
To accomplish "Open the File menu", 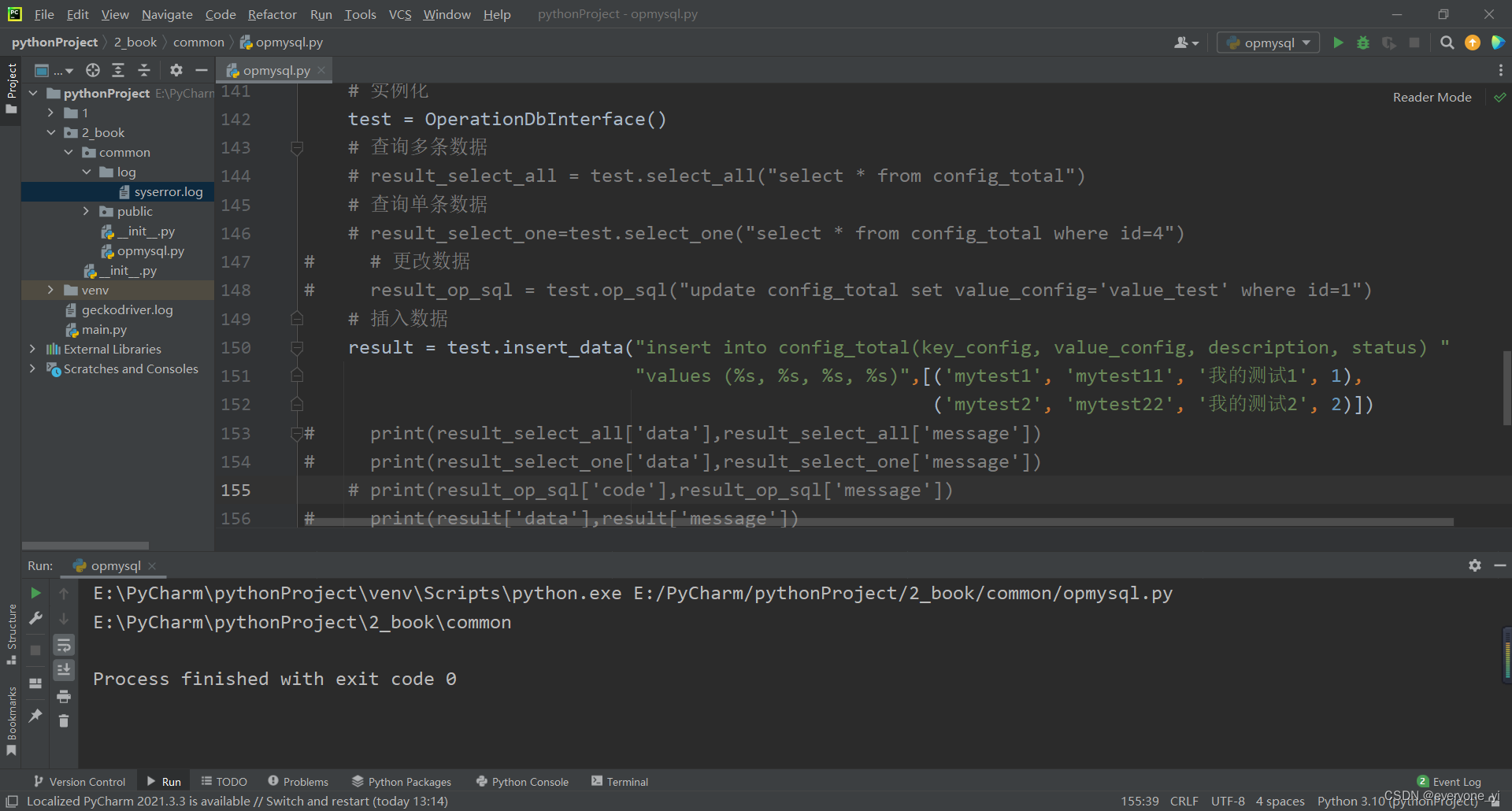I will [44, 14].
